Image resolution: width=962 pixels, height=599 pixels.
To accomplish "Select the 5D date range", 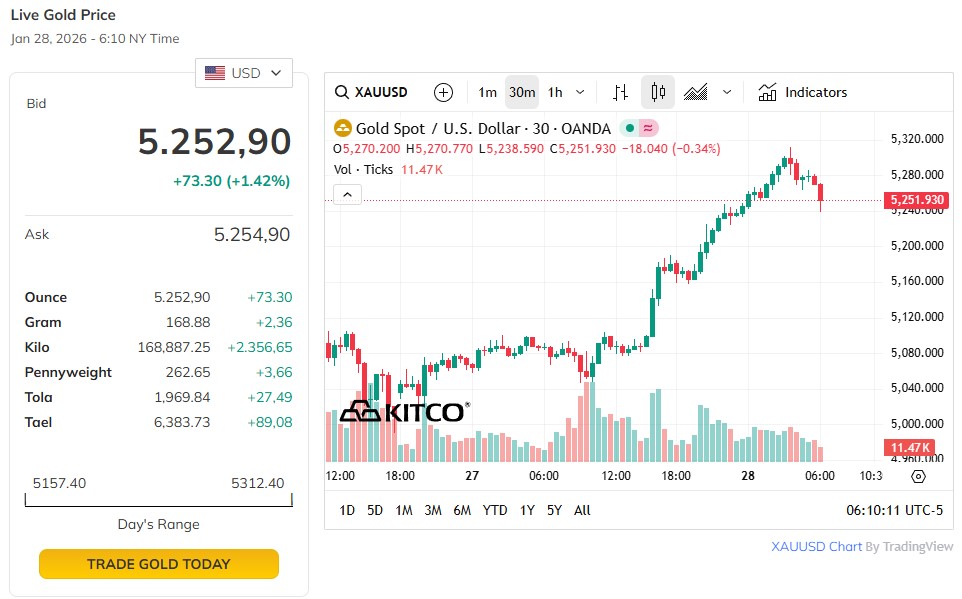I will click(x=375, y=510).
